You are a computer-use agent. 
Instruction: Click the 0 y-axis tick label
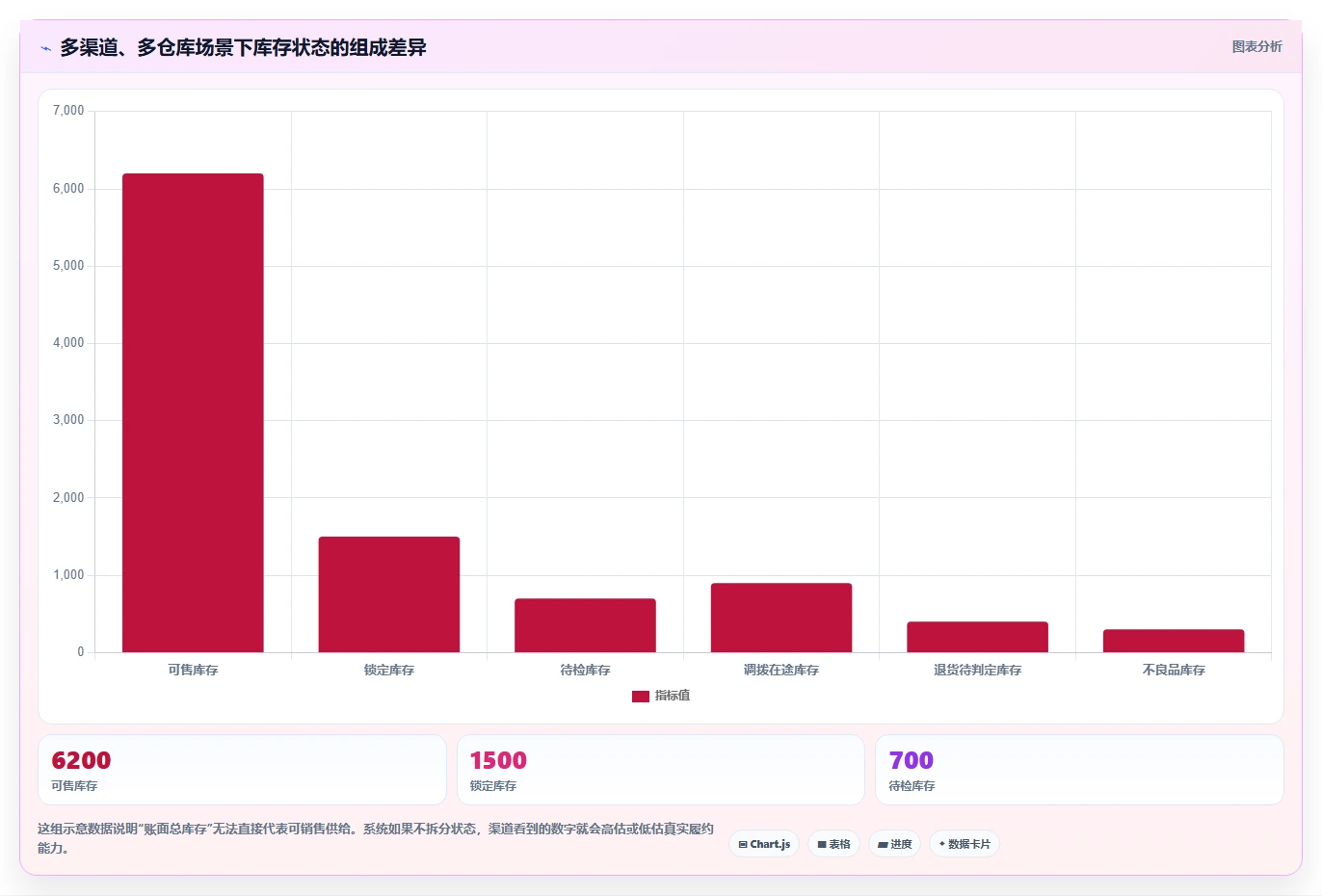81,652
